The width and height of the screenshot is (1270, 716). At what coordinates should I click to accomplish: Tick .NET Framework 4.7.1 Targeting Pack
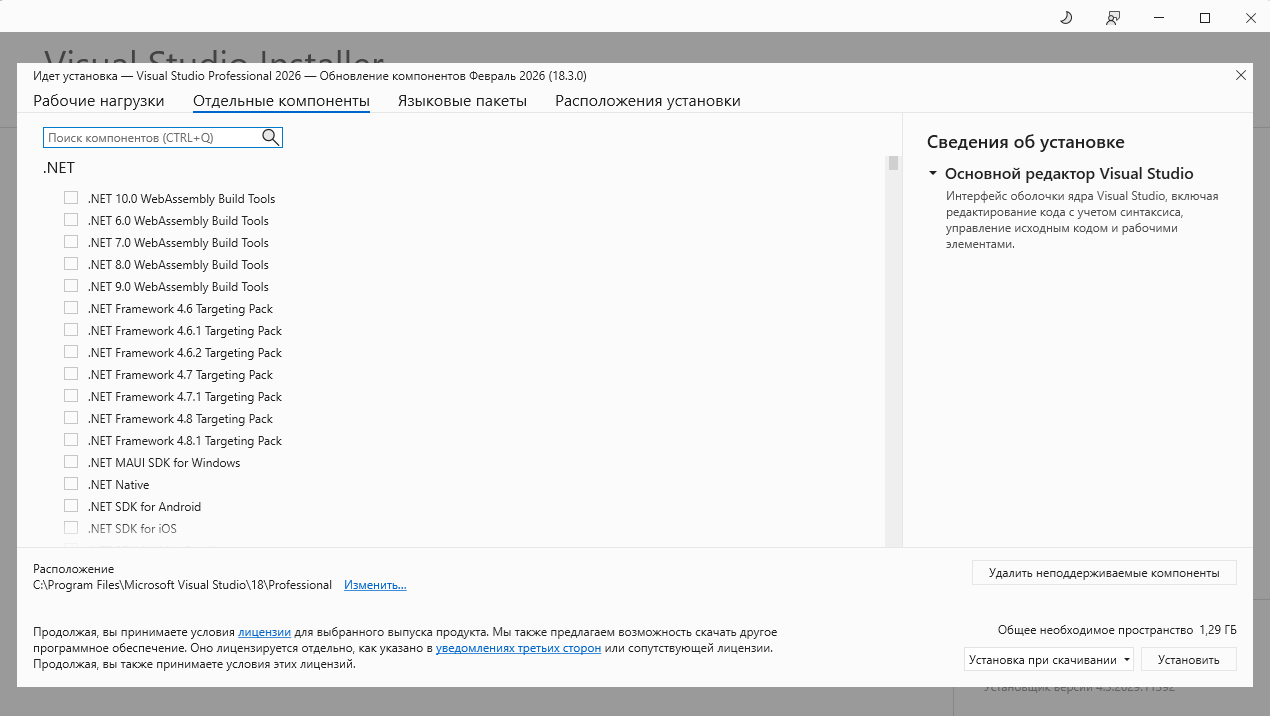pos(71,396)
